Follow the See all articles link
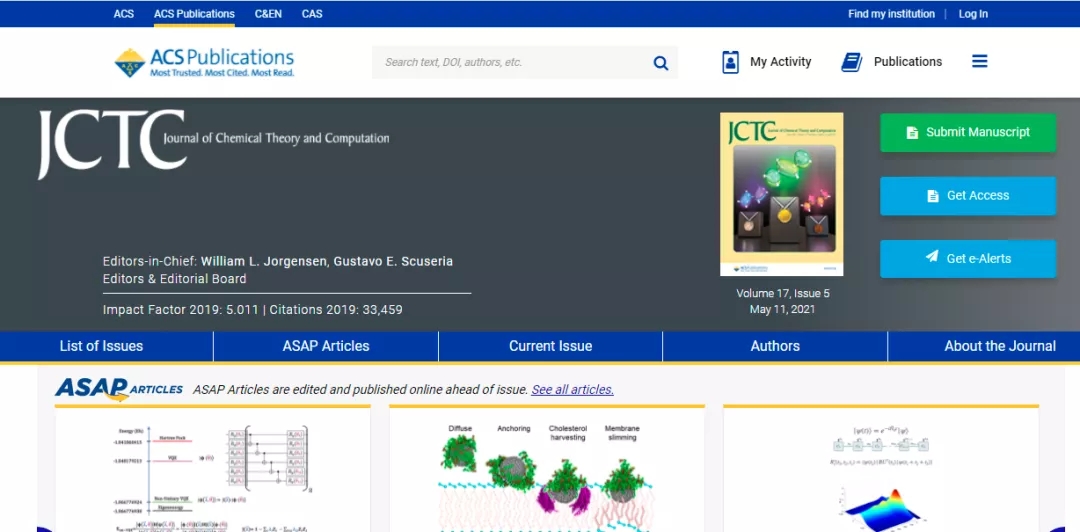The height and width of the screenshot is (532, 1080). coord(572,390)
